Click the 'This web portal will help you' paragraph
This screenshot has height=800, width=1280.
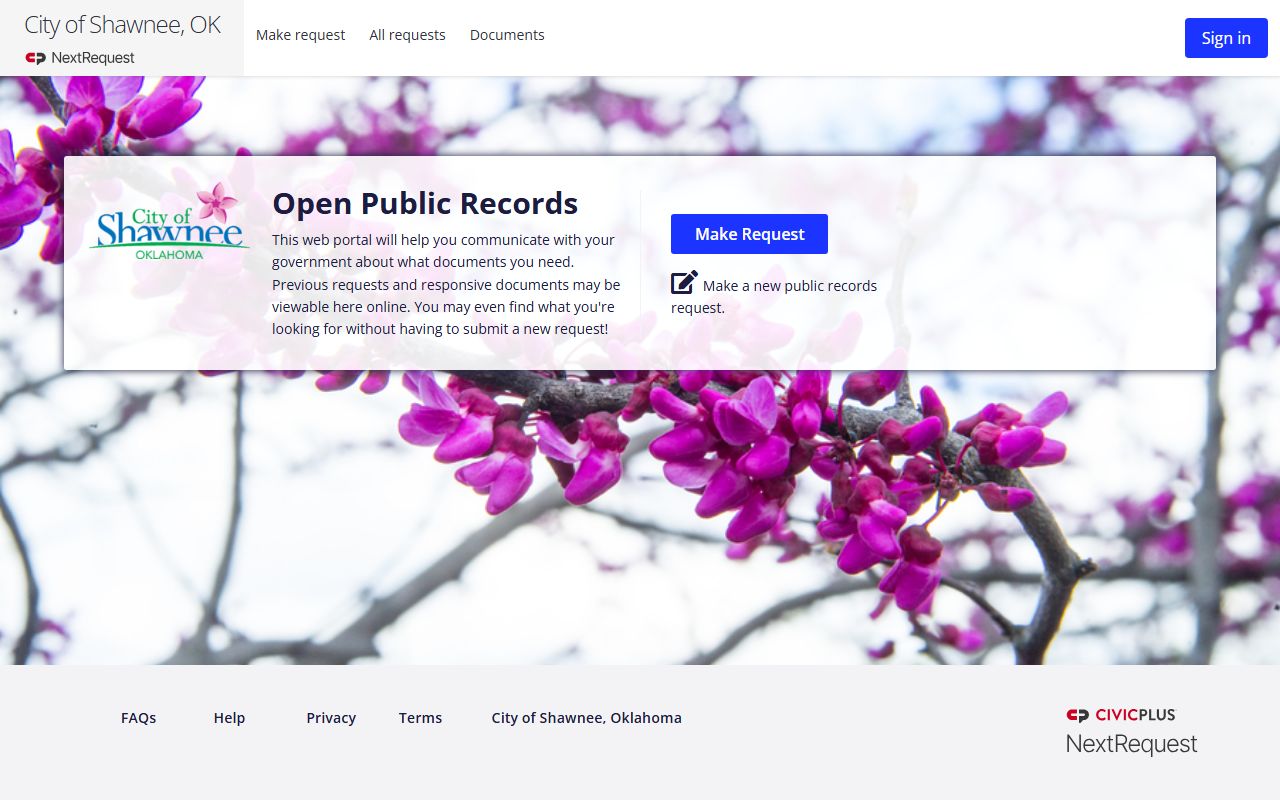click(446, 284)
